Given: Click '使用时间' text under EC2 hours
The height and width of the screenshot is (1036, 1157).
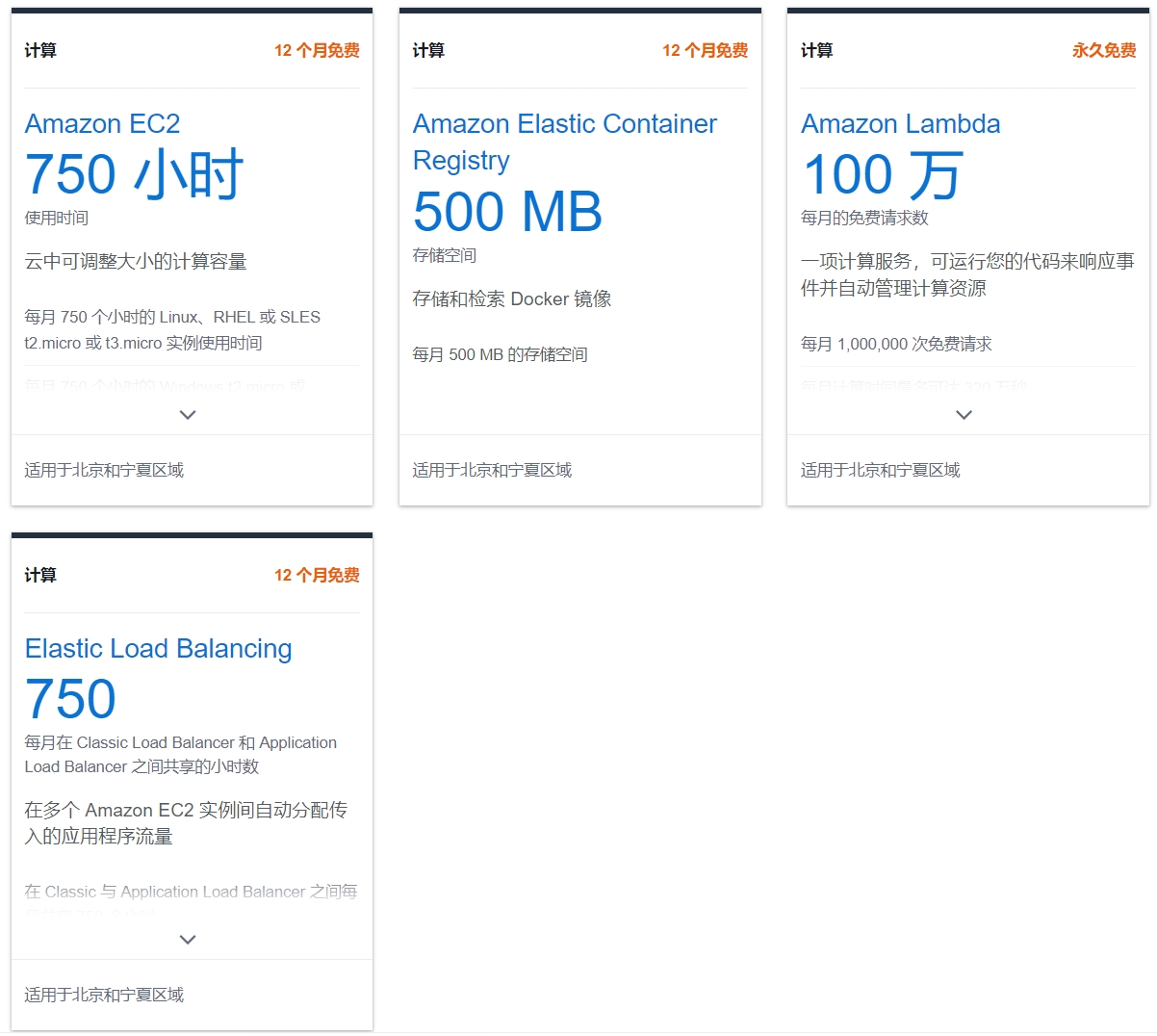Looking at the screenshot, I should pyautogui.click(x=57, y=219).
